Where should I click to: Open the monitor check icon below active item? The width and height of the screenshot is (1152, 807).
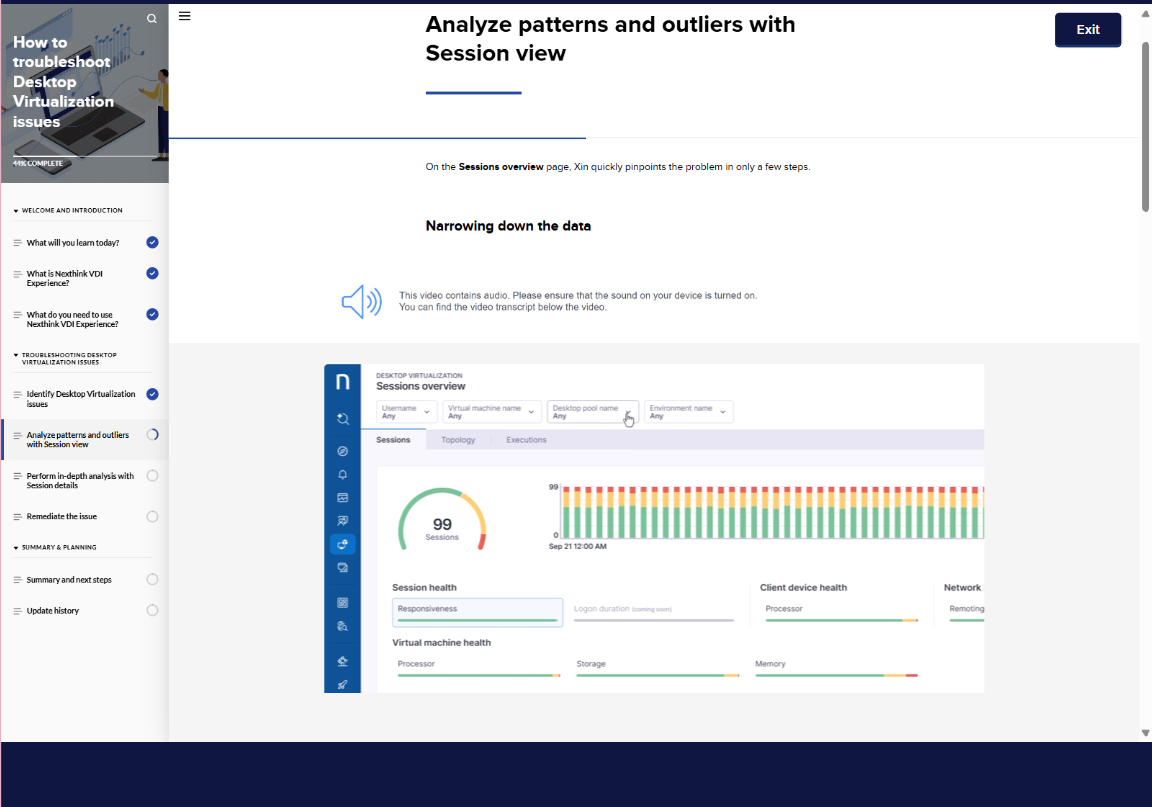tap(342, 567)
